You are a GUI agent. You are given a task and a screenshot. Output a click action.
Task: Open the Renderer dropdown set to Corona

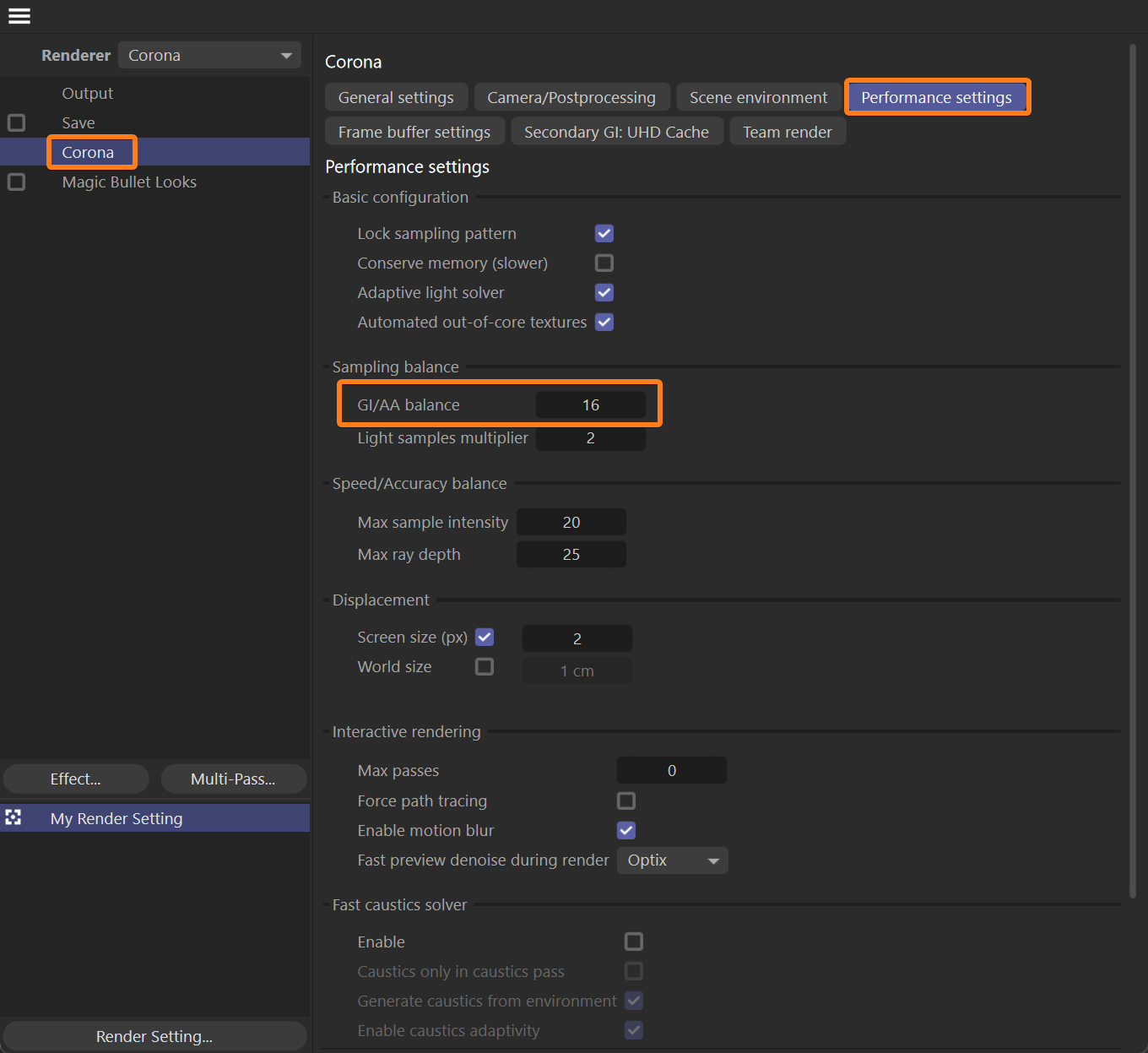pyautogui.click(x=209, y=55)
